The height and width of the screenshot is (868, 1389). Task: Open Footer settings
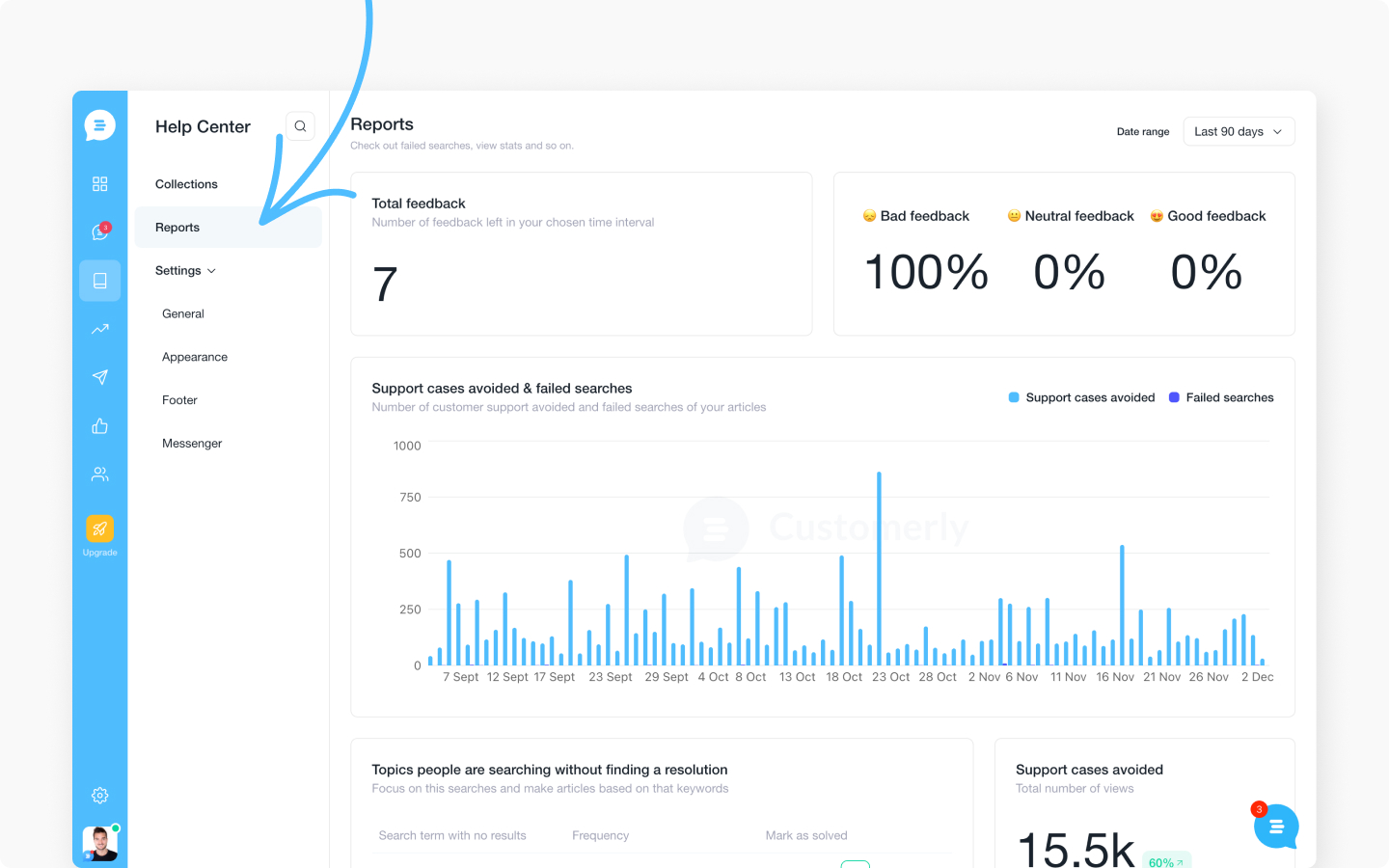coord(179,400)
